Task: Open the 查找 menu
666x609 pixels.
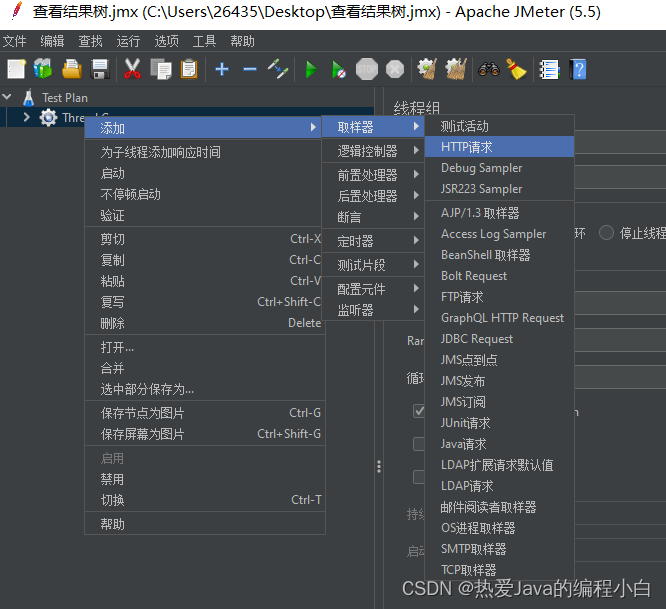Action: 90,41
